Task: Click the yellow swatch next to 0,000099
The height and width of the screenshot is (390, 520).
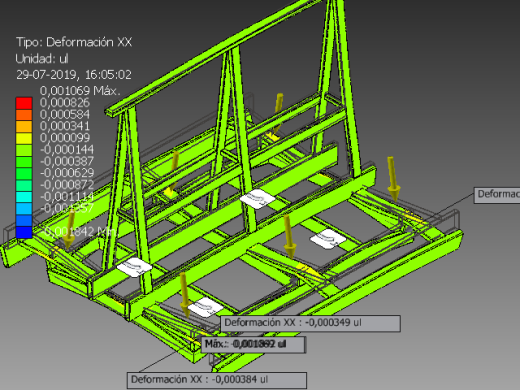Action: click(x=24, y=138)
